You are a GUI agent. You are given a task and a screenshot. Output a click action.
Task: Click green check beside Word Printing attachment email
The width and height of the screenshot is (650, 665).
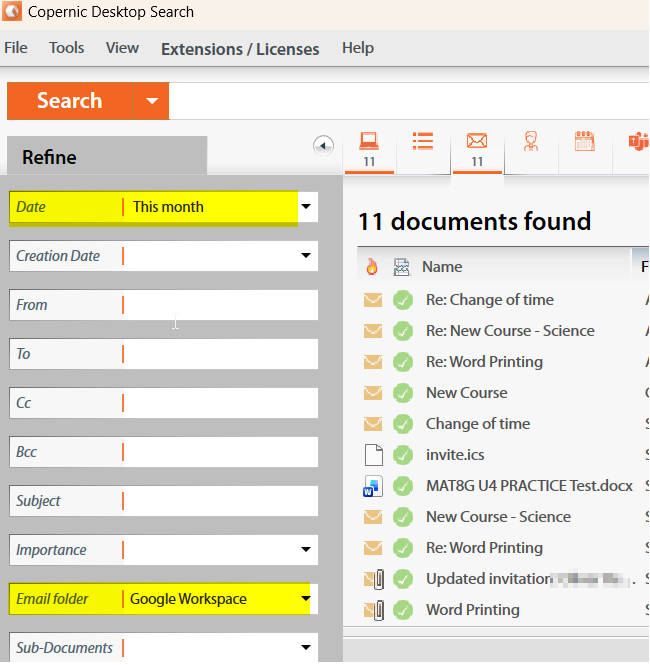[x=403, y=610]
